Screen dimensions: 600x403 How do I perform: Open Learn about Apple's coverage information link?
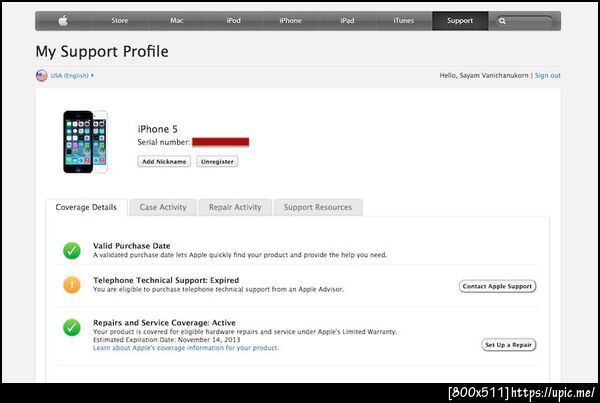click(x=186, y=348)
